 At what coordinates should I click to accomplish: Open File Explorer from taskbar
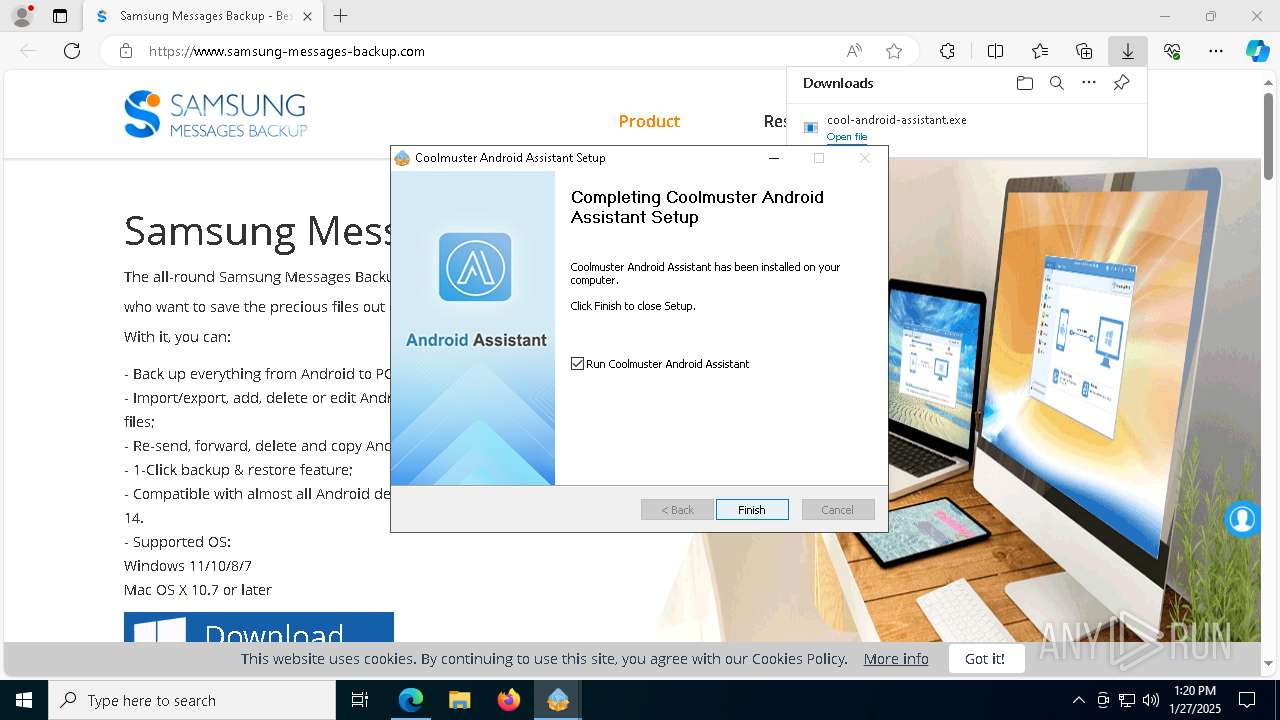click(x=459, y=700)
